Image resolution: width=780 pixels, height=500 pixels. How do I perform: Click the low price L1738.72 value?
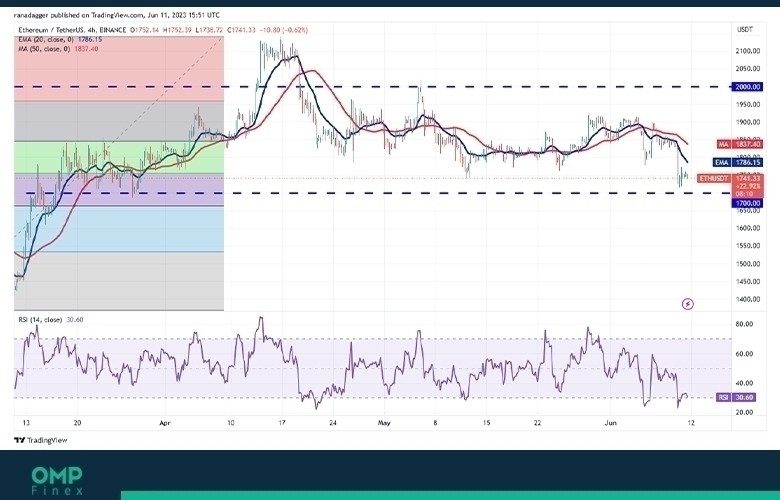click(x=209, y=30)
